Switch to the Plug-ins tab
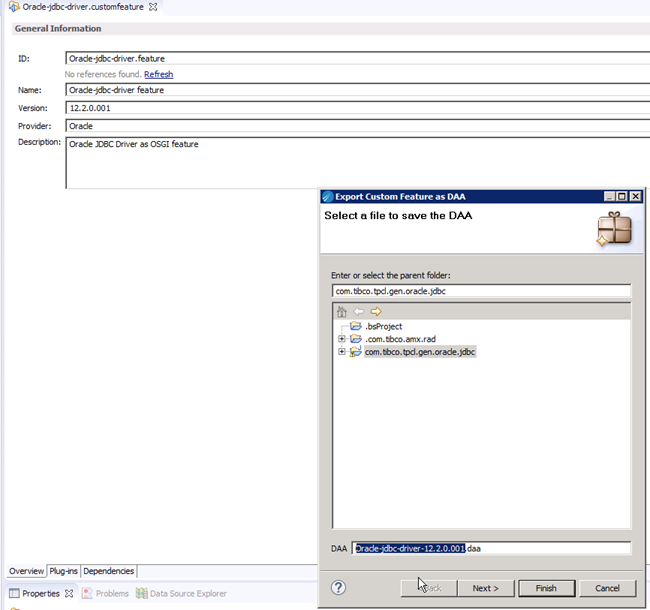Screen dimensions: 650x610 pyautogui.click(x=63, y=571)
